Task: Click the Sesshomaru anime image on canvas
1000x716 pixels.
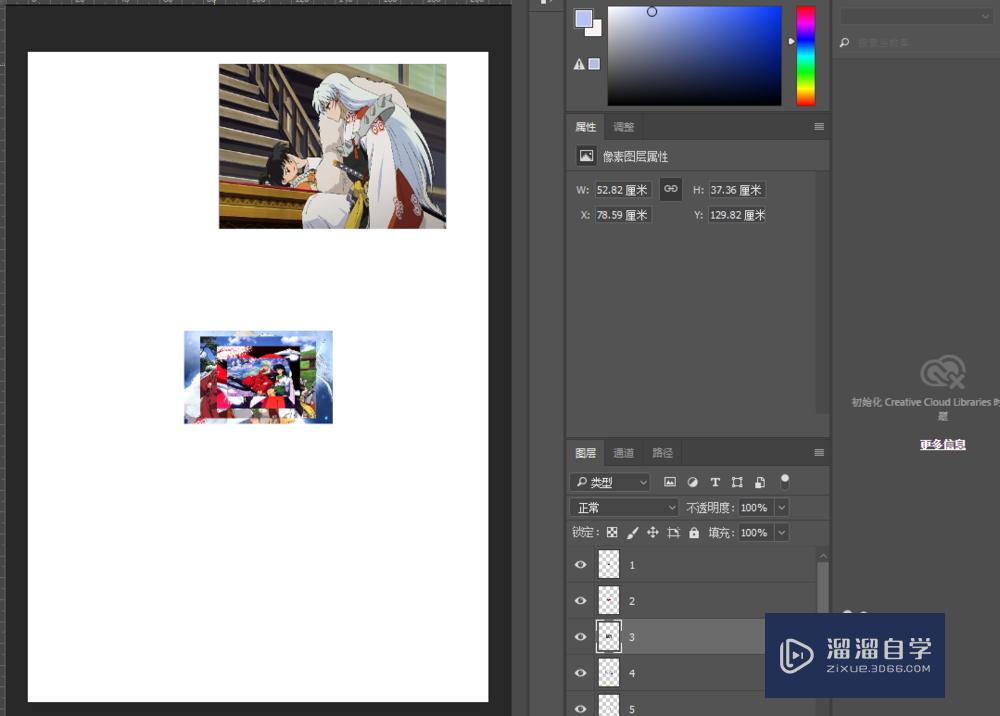Action: coord(332,146)
